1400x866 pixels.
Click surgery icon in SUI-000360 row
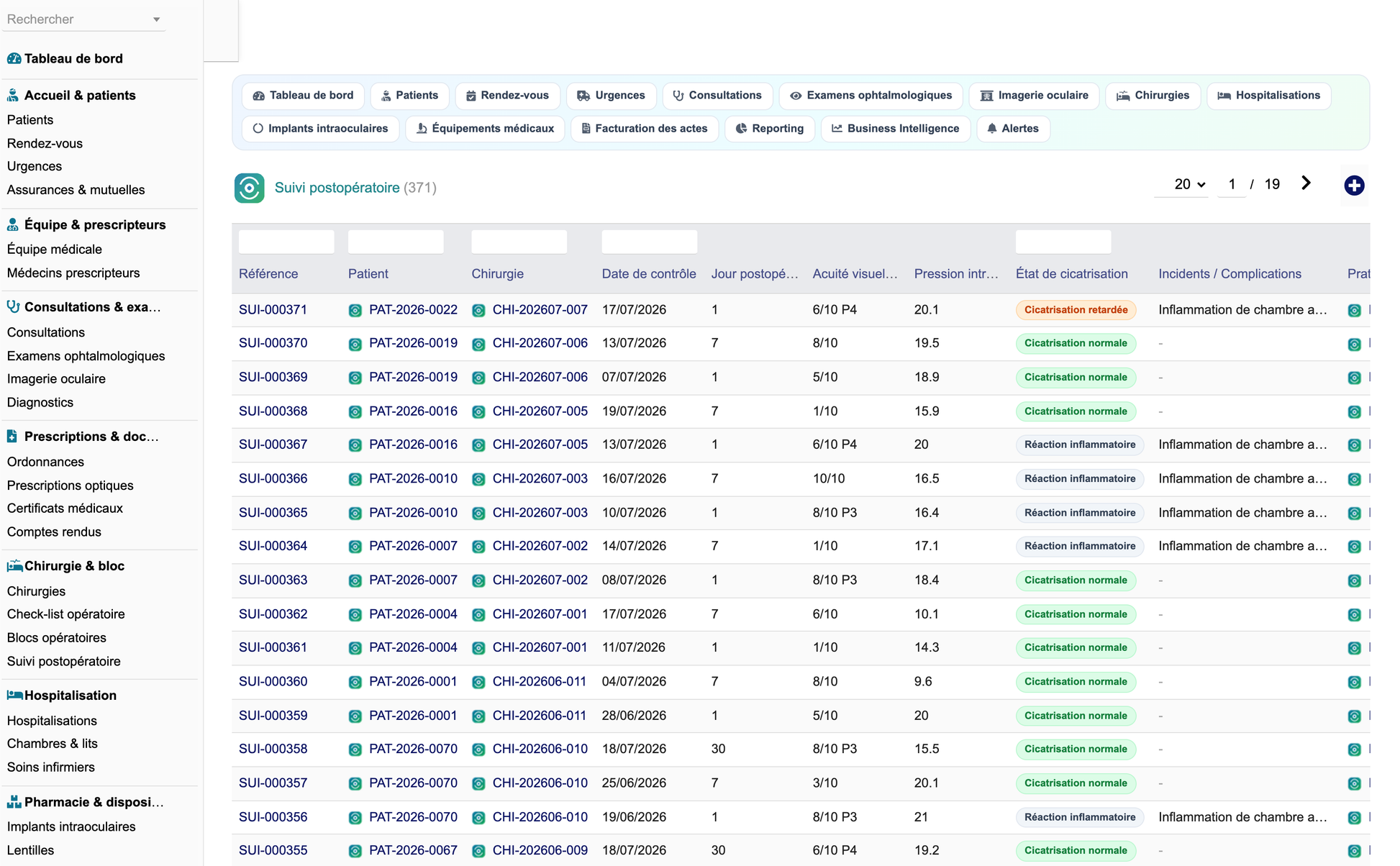[x=478, y=683]
